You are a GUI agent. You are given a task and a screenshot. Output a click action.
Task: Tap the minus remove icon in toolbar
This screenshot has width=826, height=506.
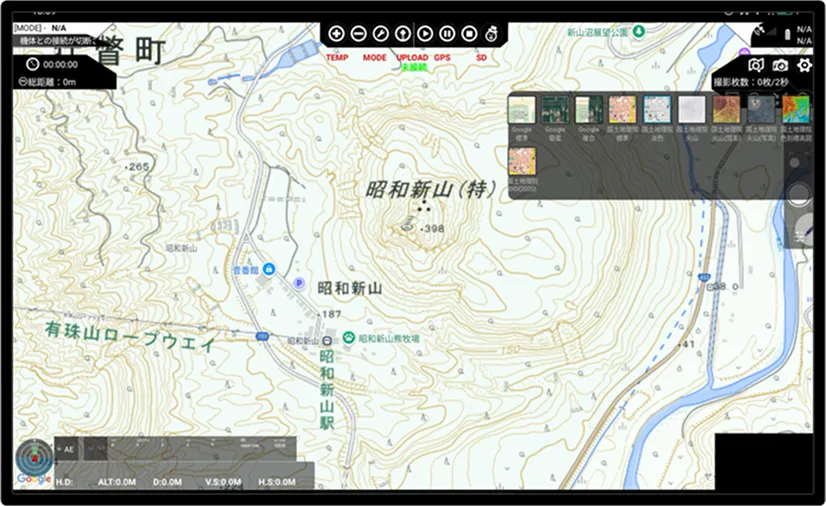coord(358,34)
